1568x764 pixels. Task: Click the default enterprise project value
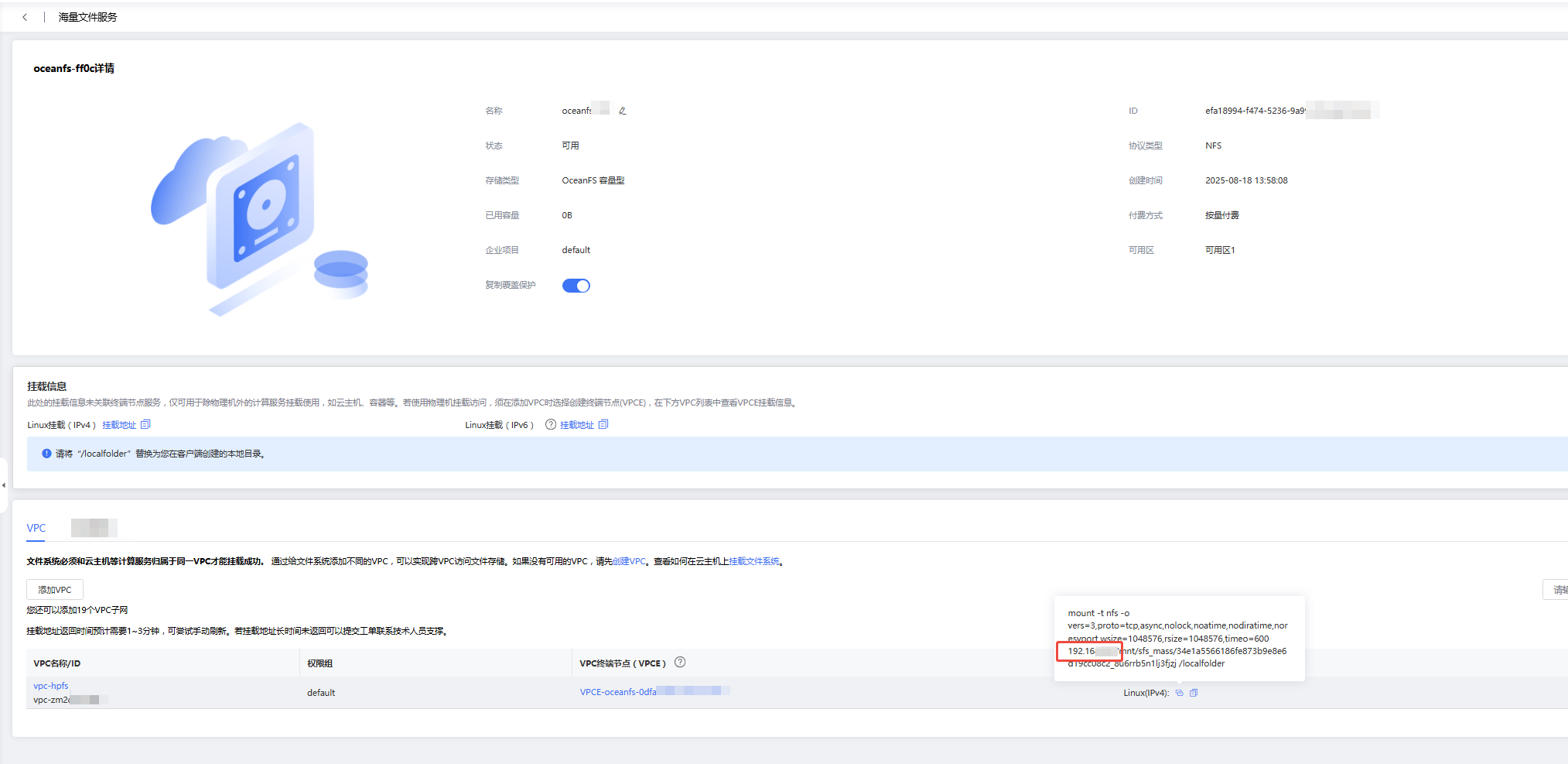(x=576, y=250)
